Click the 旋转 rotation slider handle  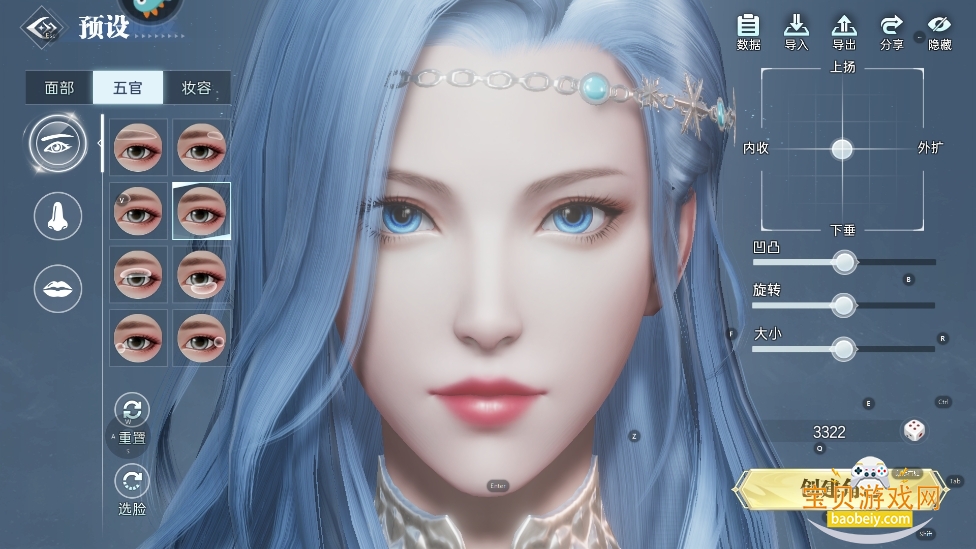[844, 305]
